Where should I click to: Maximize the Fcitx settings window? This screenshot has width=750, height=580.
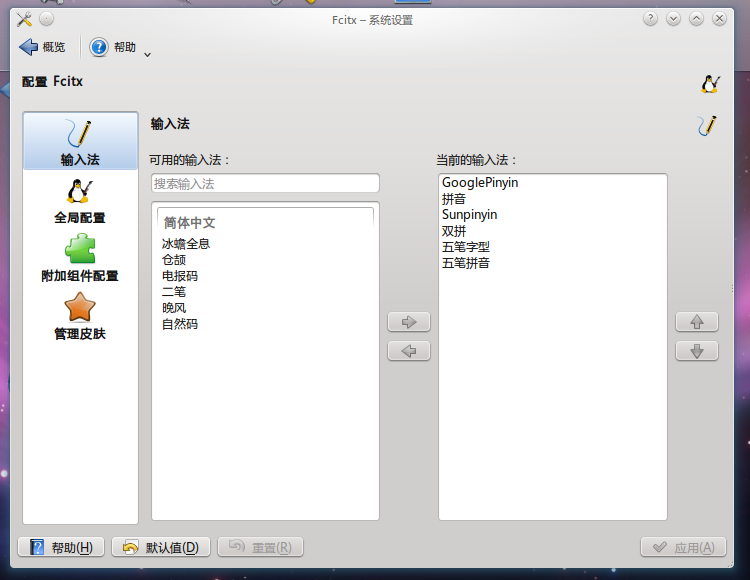[696, 19]
